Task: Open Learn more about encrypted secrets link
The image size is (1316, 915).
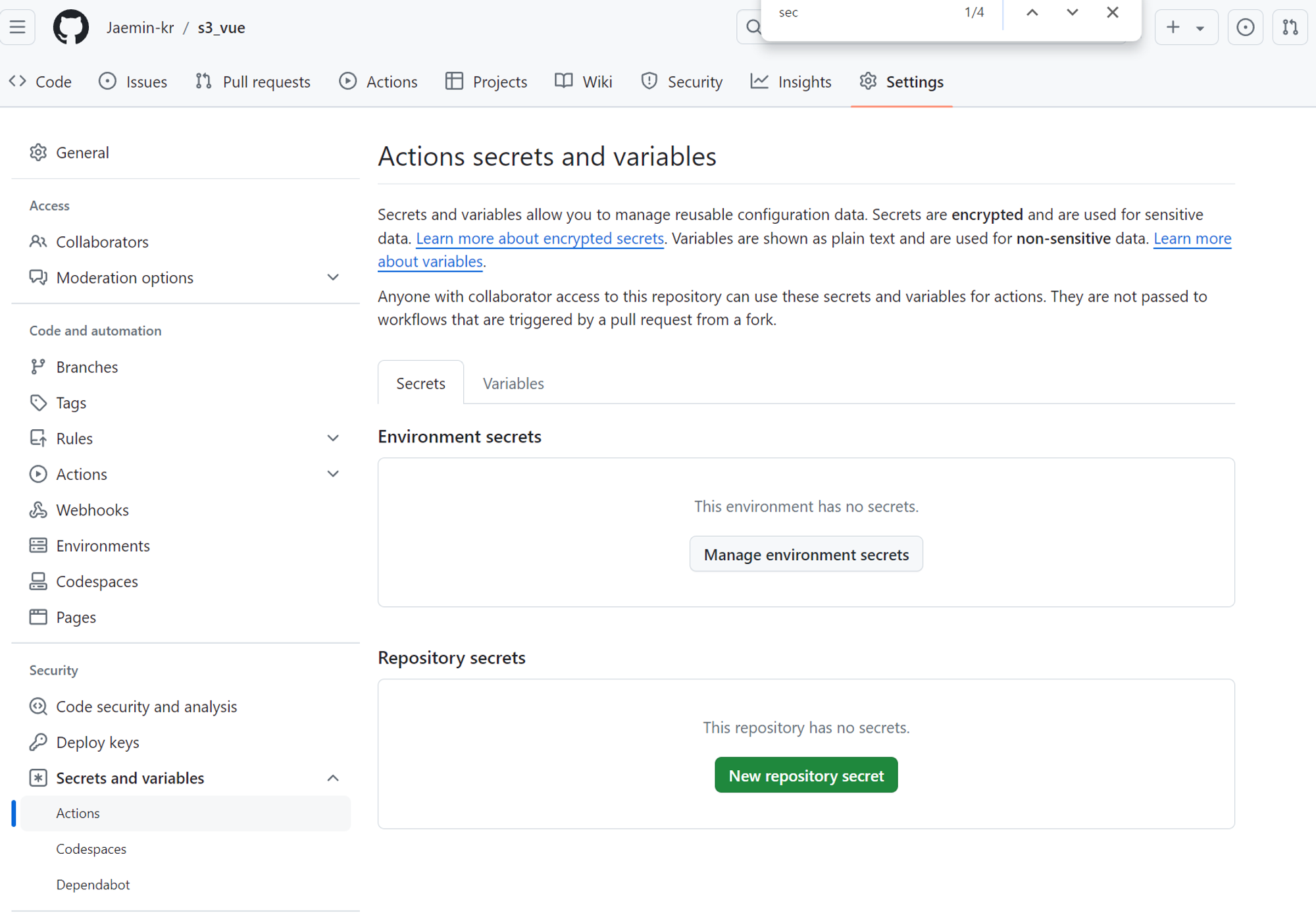Action: pos(540,238)
